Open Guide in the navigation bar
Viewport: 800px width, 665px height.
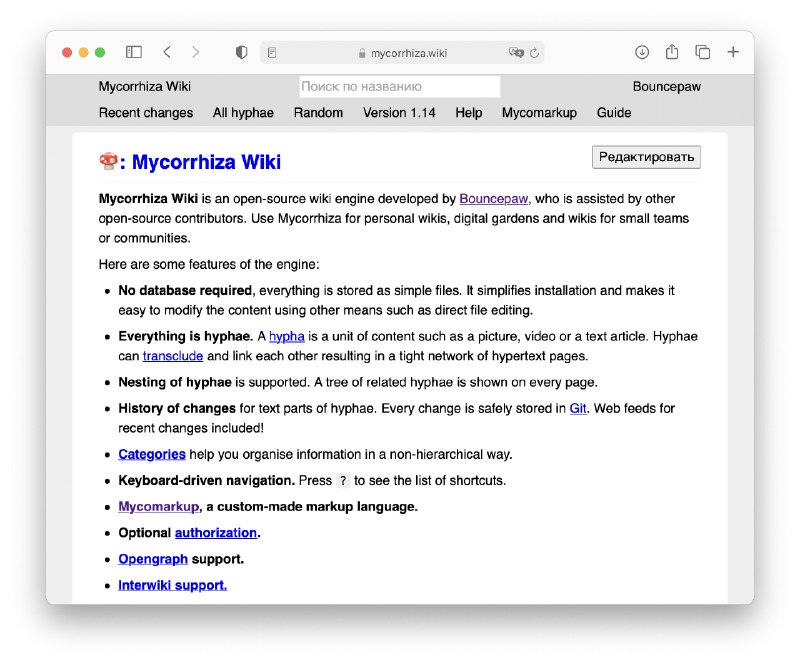click(614, 112)
